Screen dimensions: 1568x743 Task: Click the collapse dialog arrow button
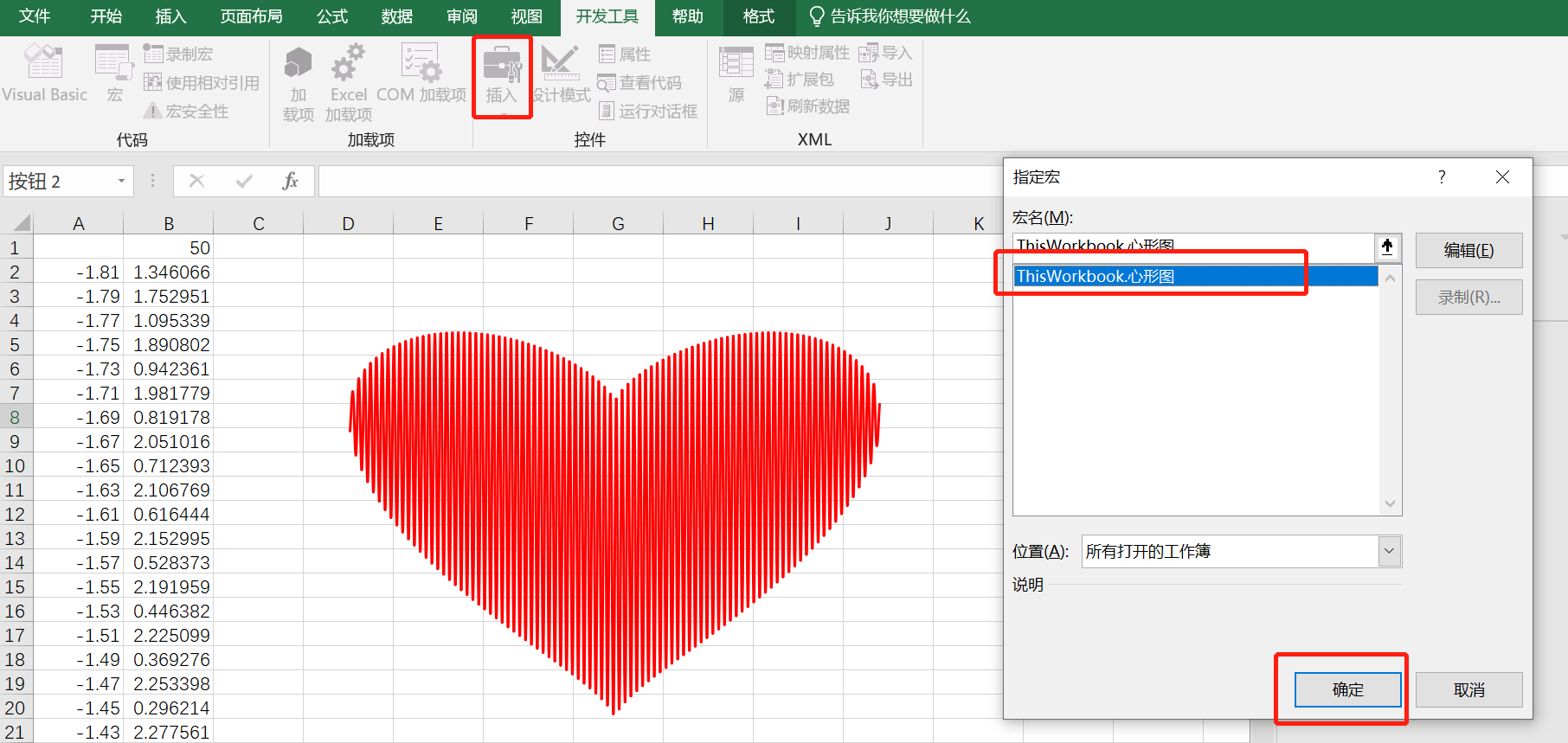[x=1388, y=247]
